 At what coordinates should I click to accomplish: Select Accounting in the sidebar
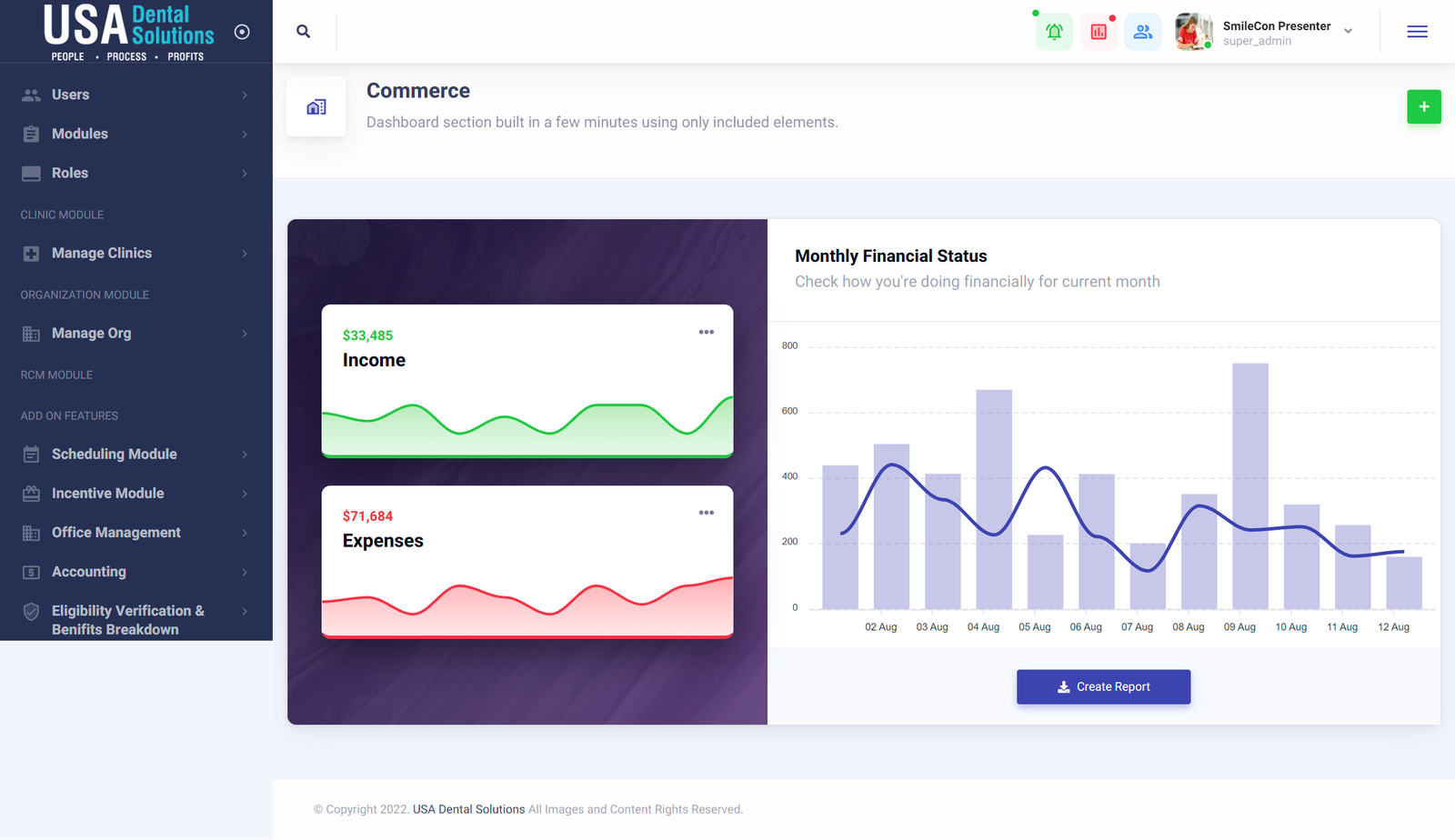(89, 572)
